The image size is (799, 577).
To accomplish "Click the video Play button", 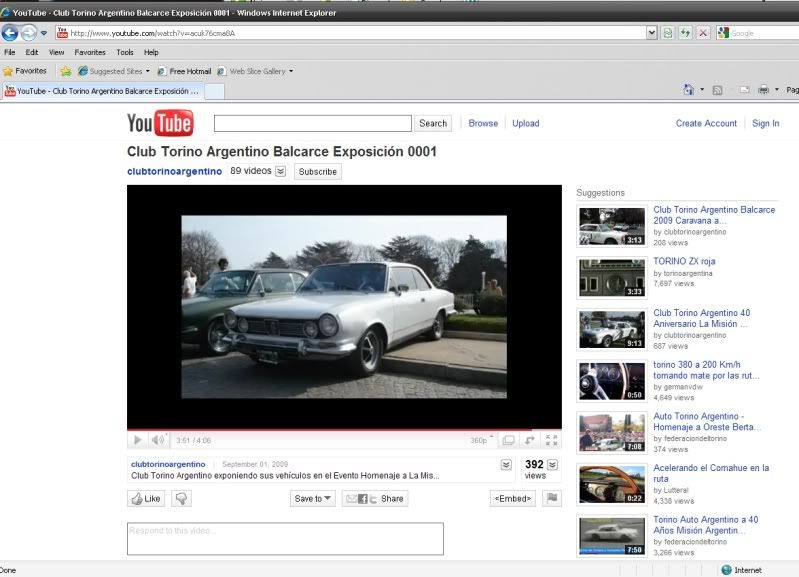I will coord(137,440).
